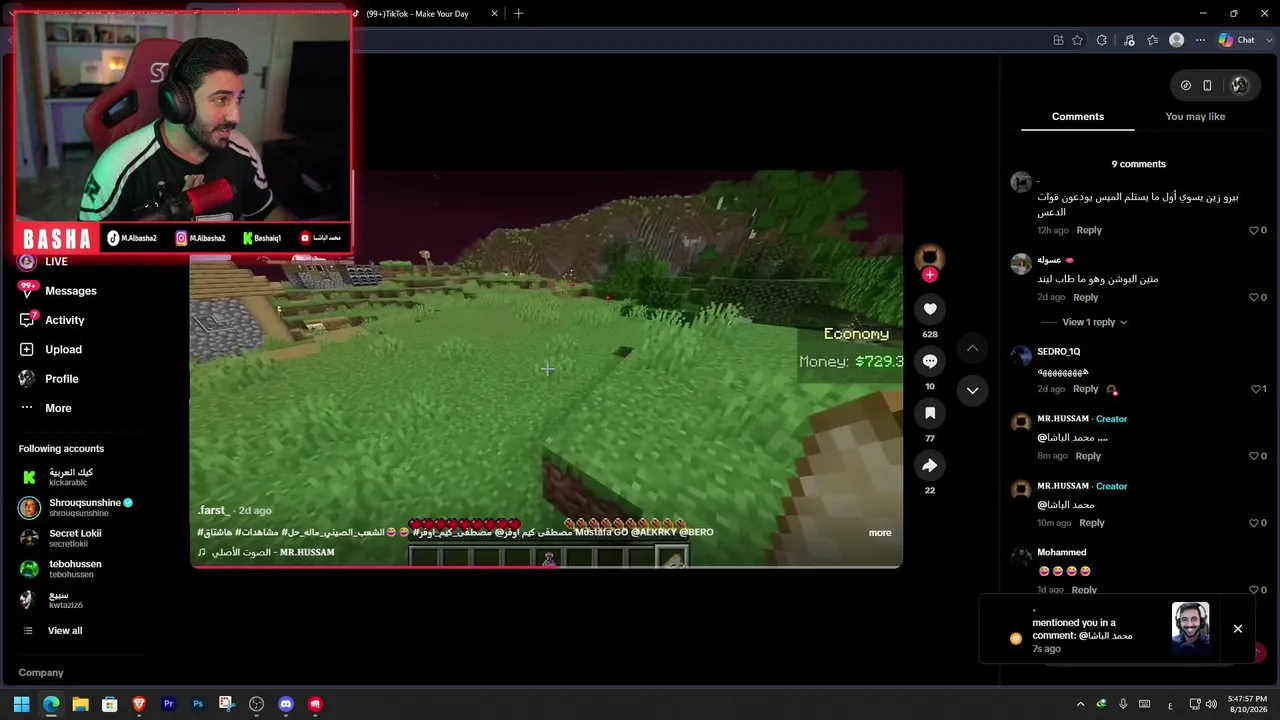
Task: Open Adobe Premiere Pro from the taskbar
Action: coord(168,704)
